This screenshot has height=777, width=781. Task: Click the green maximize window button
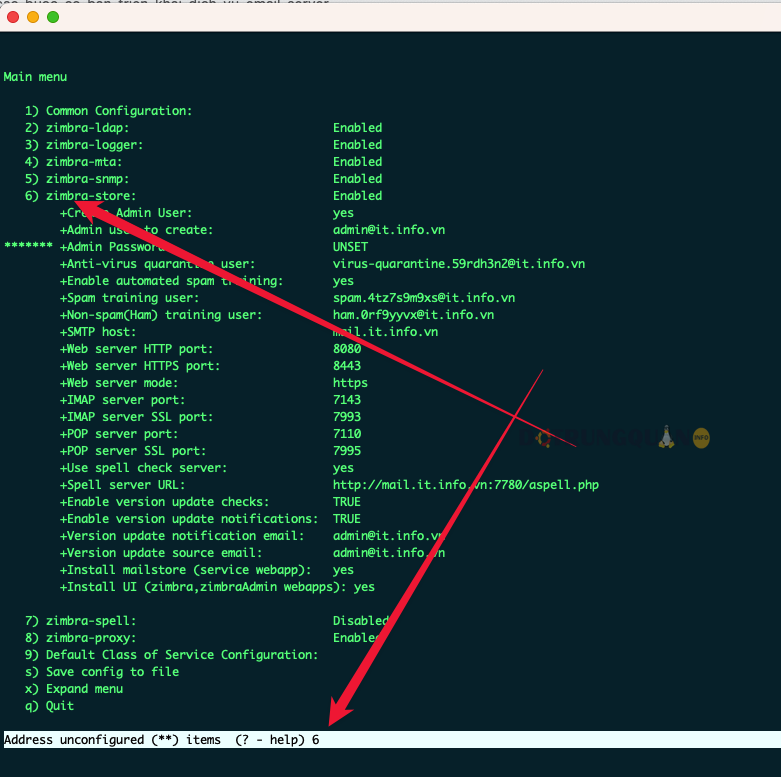pos(53,17)
